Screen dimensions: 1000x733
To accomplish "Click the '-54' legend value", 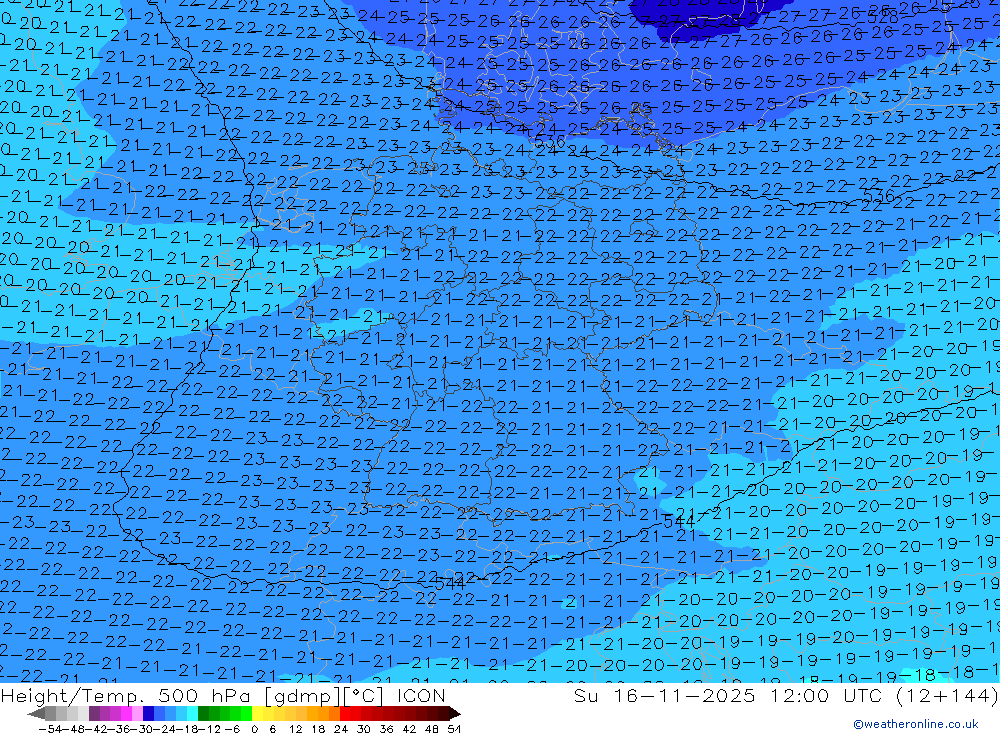I will (x=50, y=729).
